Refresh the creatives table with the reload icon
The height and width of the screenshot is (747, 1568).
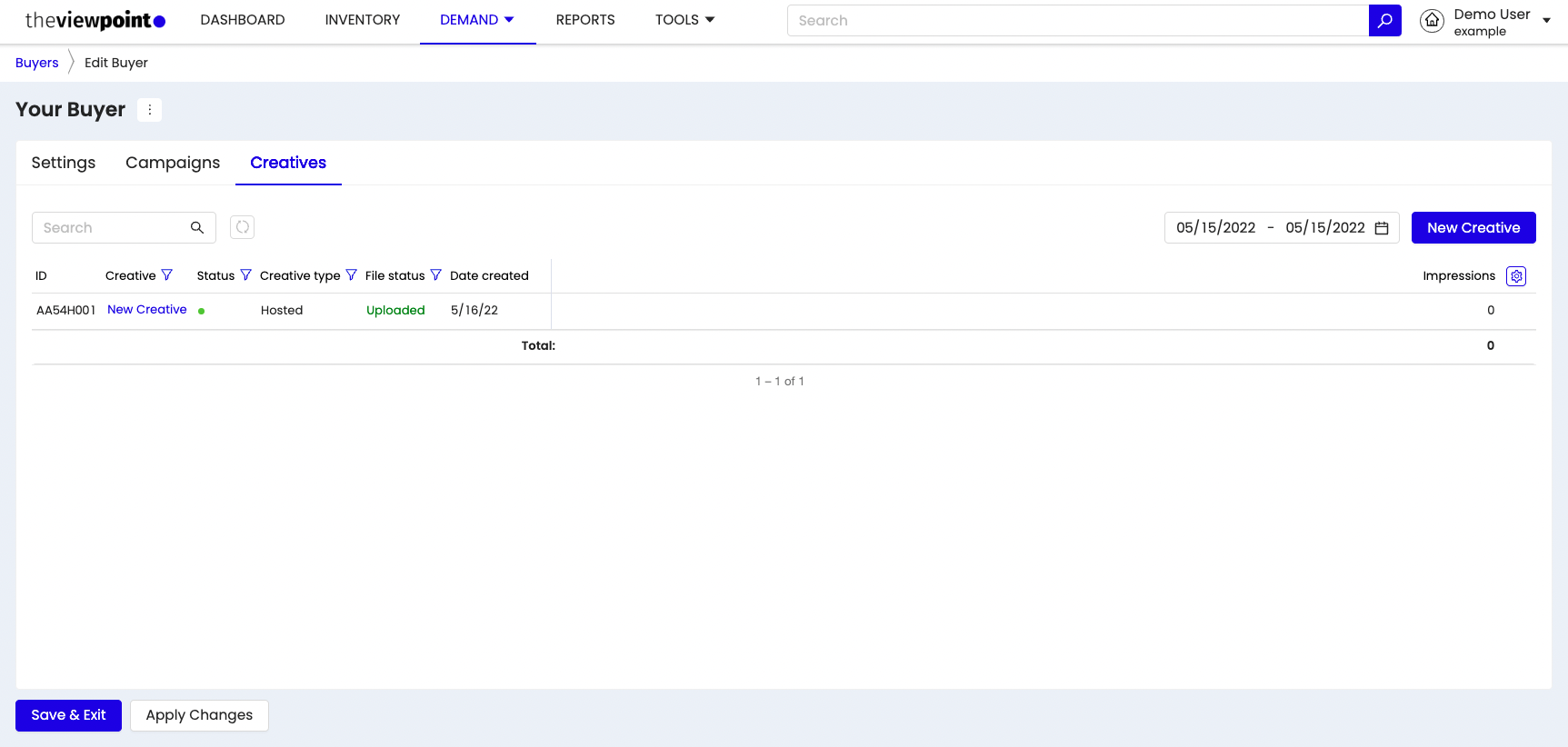click(x=242, y=227)
